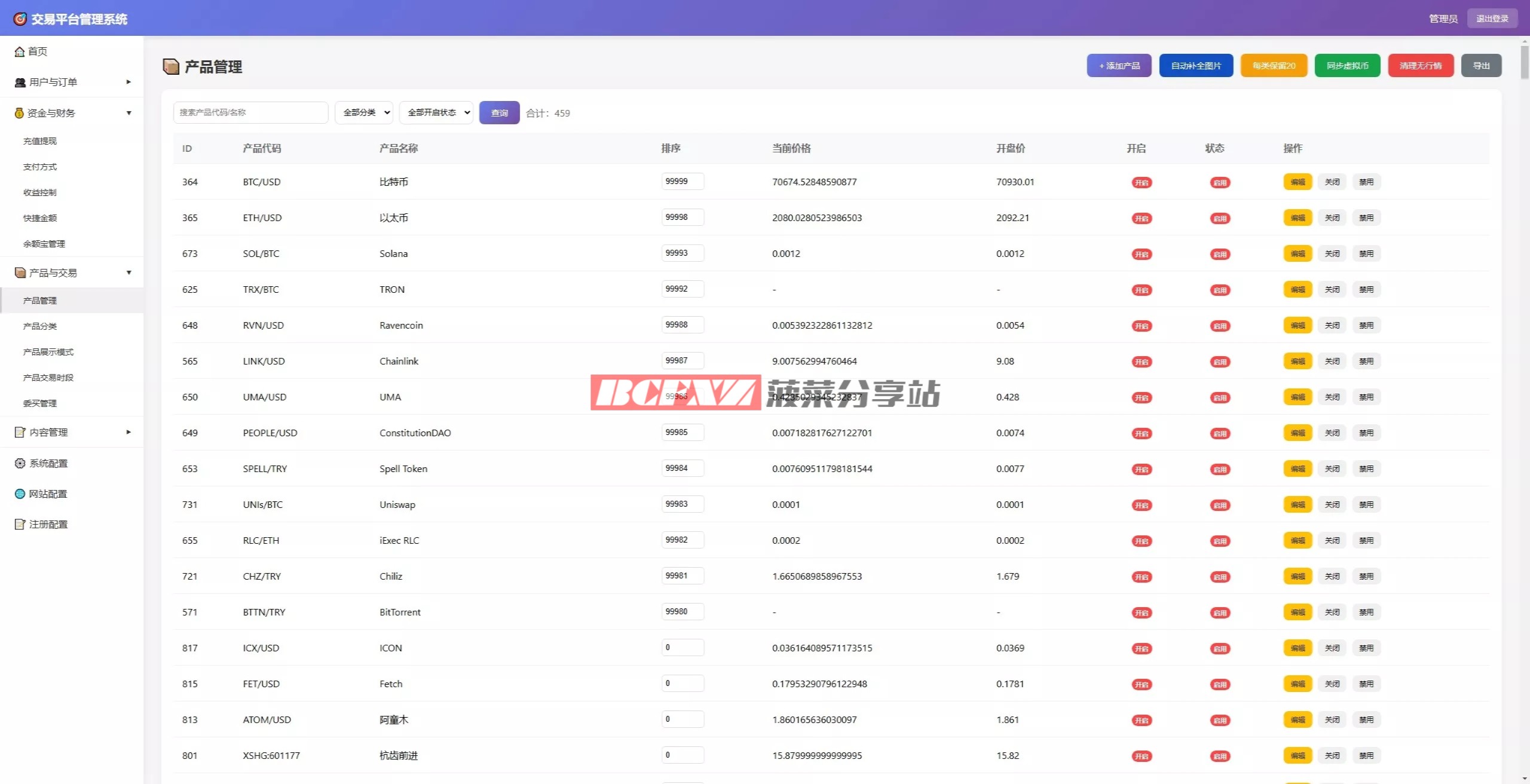This screenshot has width=1530, height=784.
Task: Click the 用户与订单 users icon
Action: [20, 82]
